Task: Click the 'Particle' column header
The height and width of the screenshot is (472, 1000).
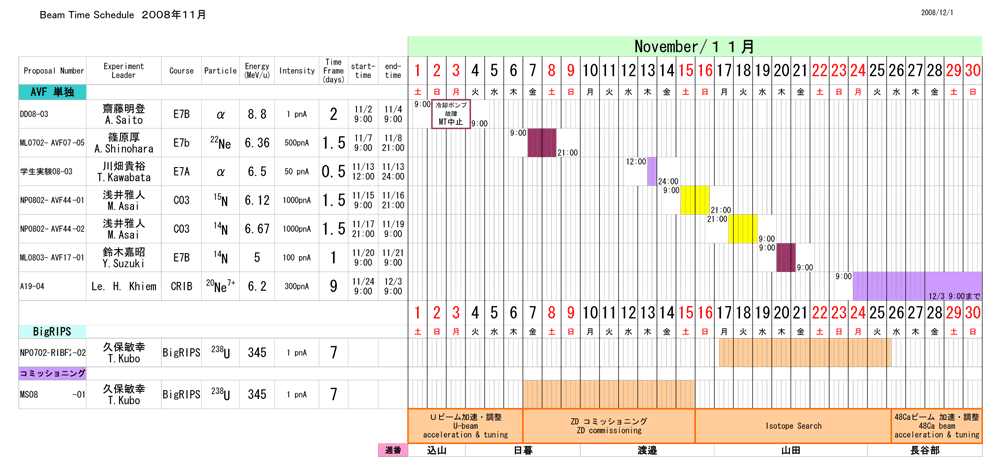Action: 220,71
